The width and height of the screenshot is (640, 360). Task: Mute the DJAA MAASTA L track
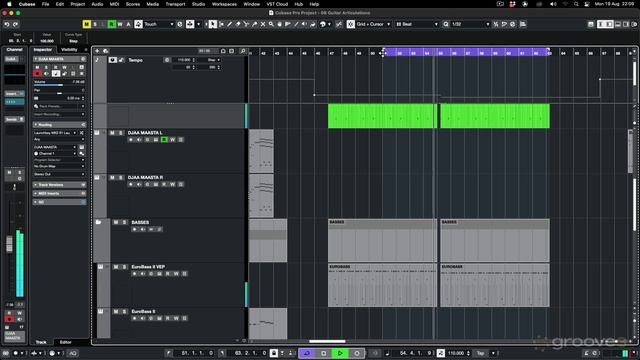[x=112, y=133]
